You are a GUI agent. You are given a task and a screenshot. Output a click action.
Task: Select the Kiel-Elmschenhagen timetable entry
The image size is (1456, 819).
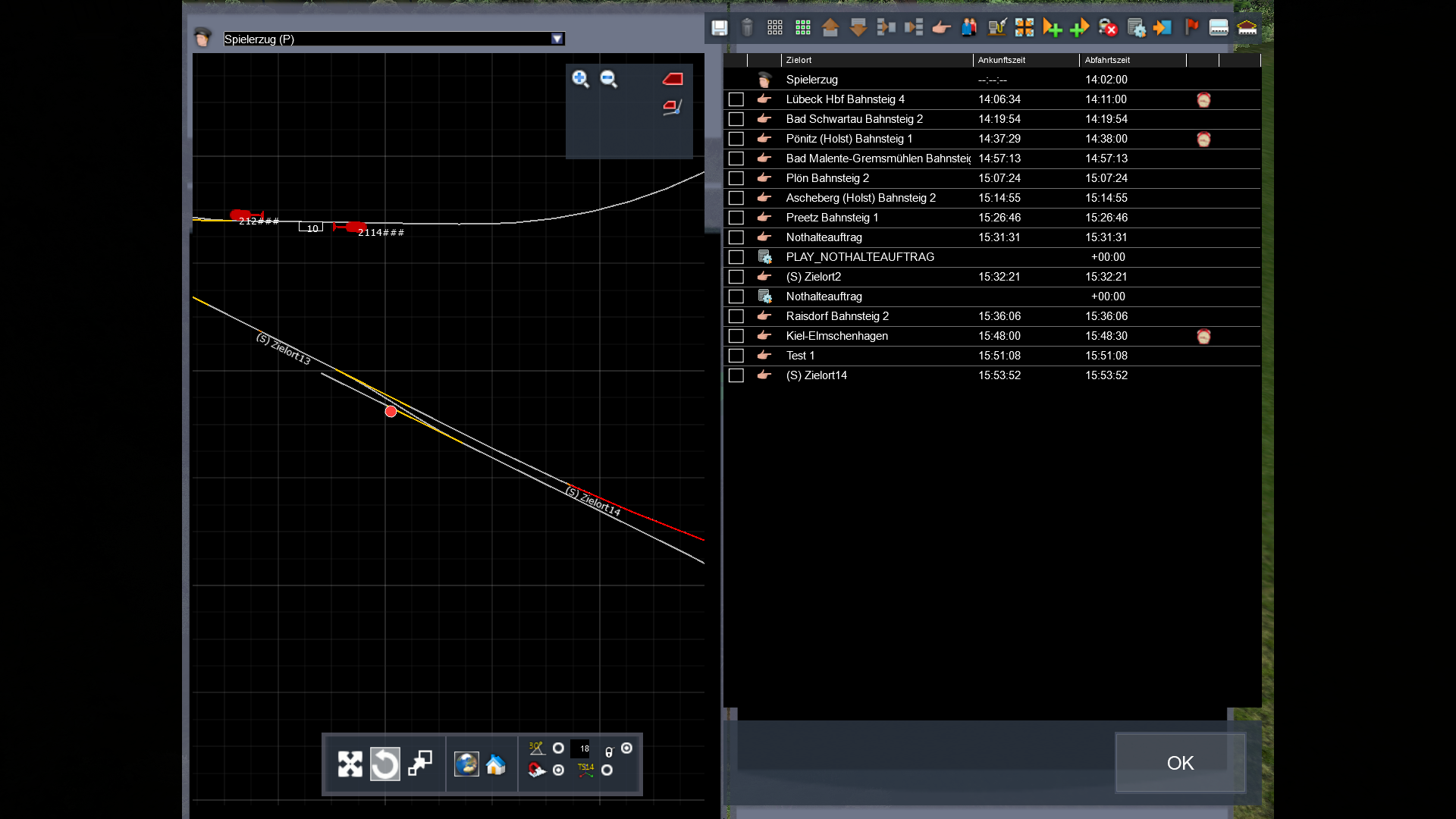836,336
